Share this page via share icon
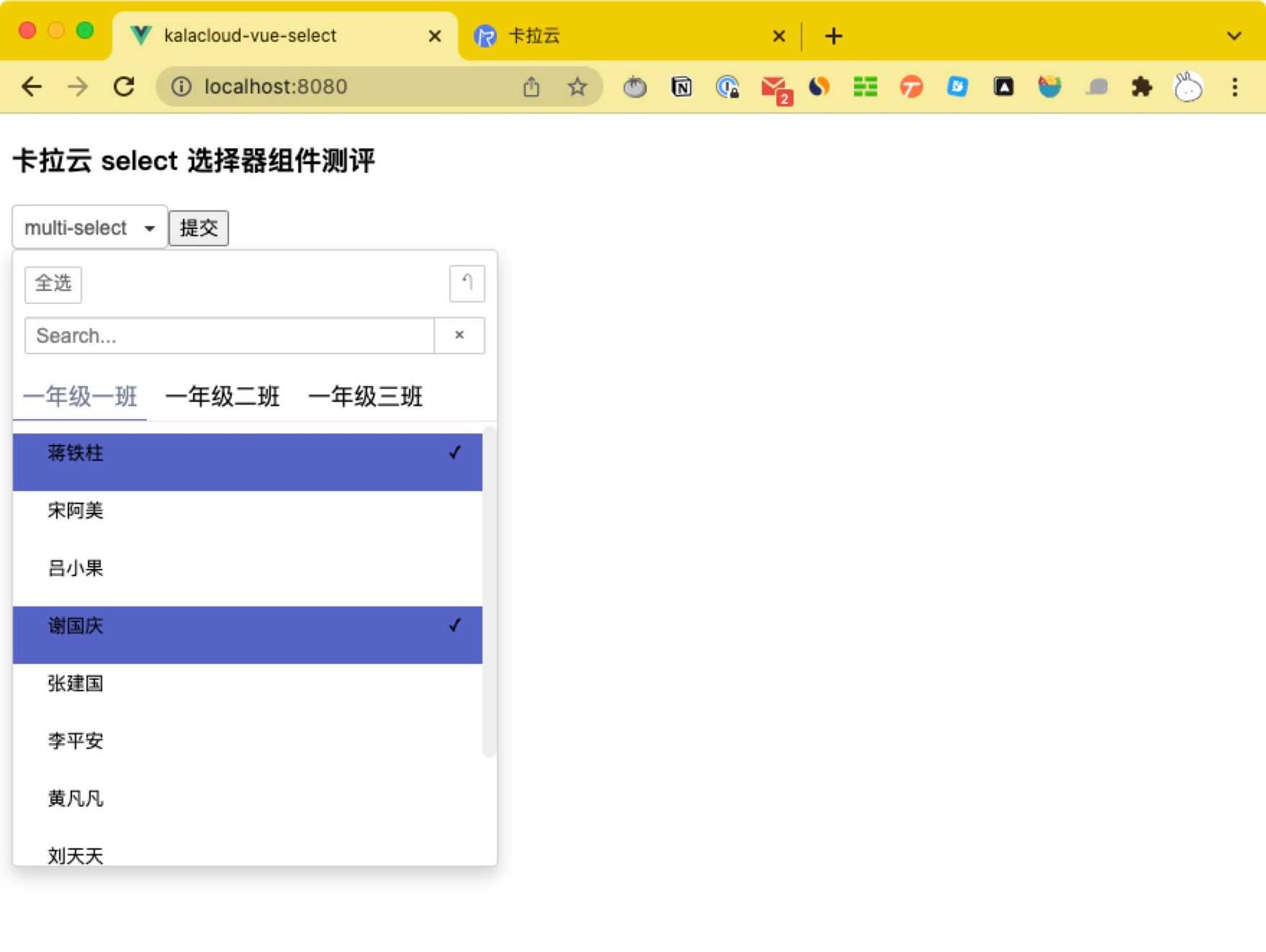 [x=532, y=86]
